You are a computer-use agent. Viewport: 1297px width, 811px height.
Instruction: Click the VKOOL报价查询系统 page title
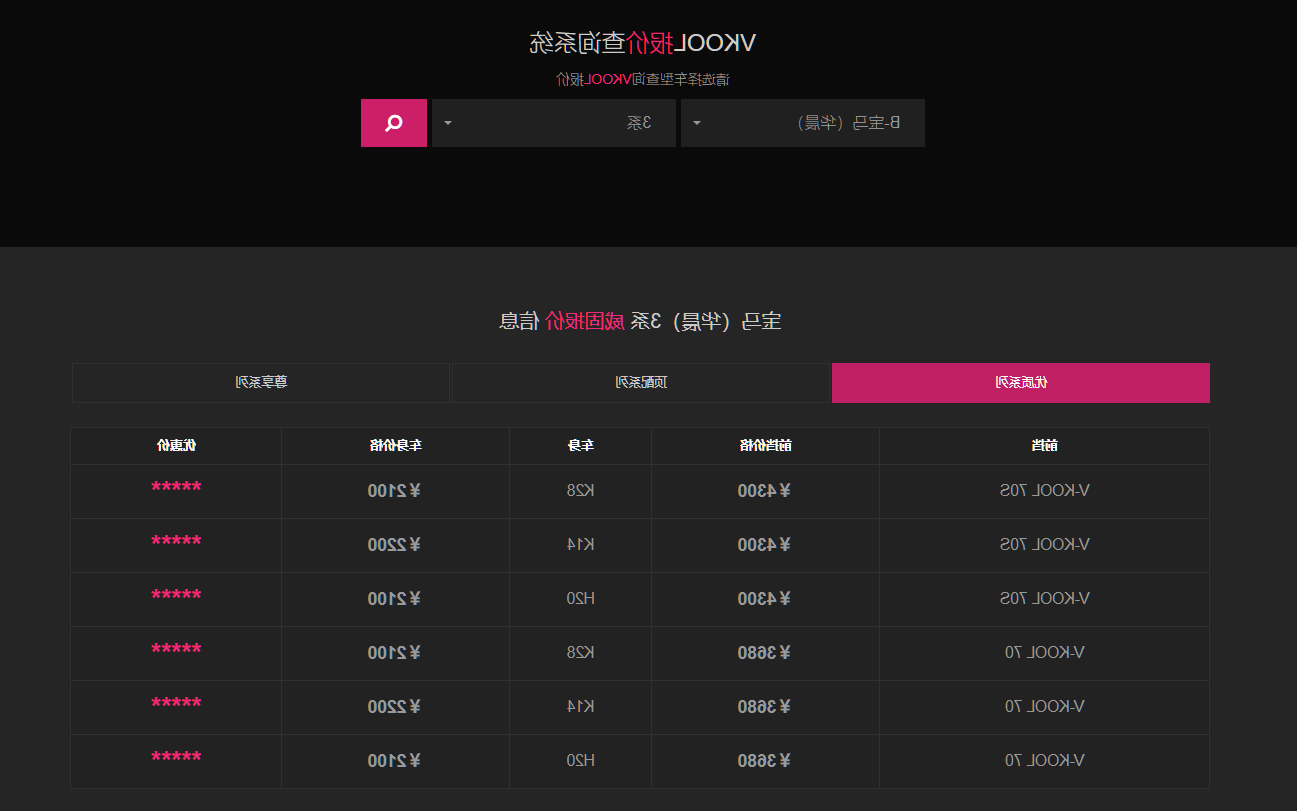(x=642, y=43)
